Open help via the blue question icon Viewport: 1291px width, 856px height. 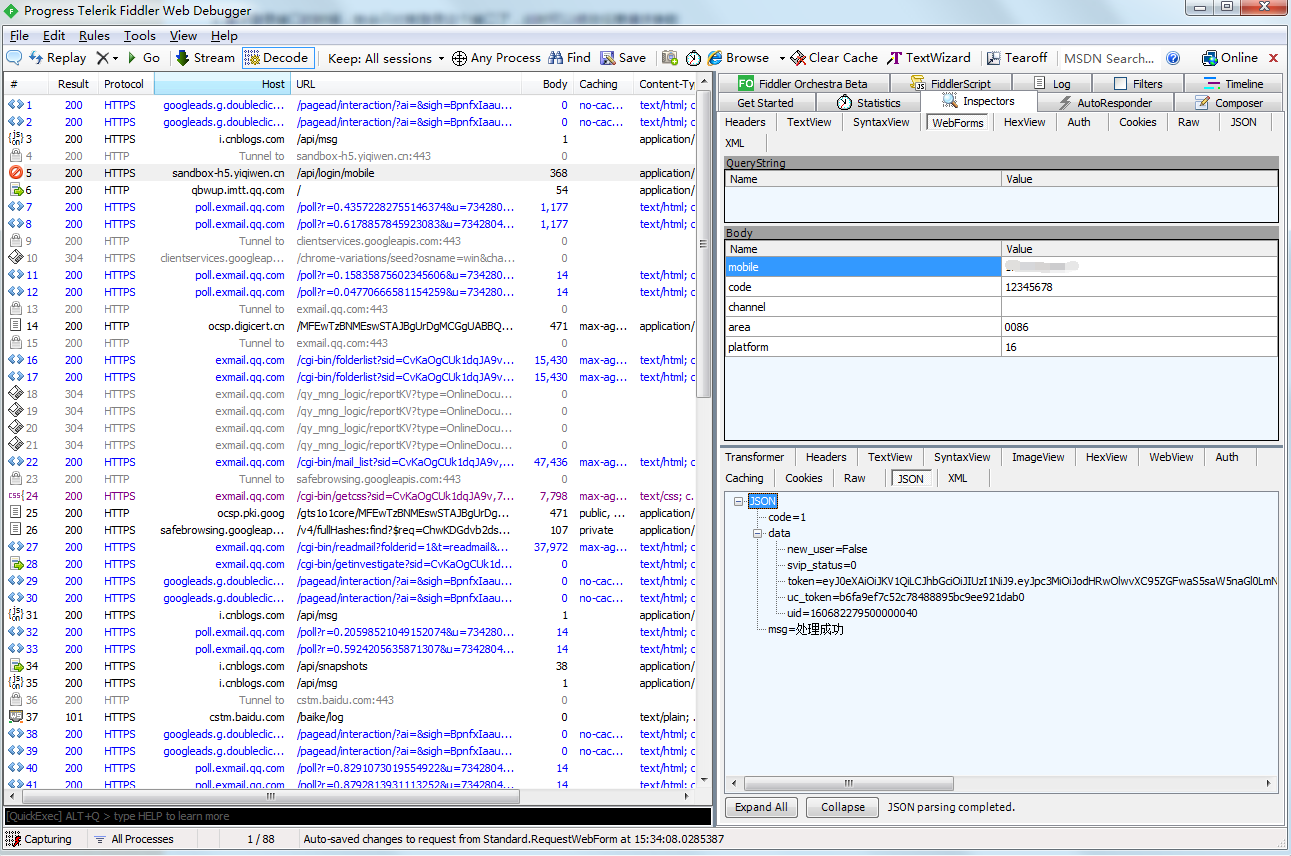(x=1173, y=58)
